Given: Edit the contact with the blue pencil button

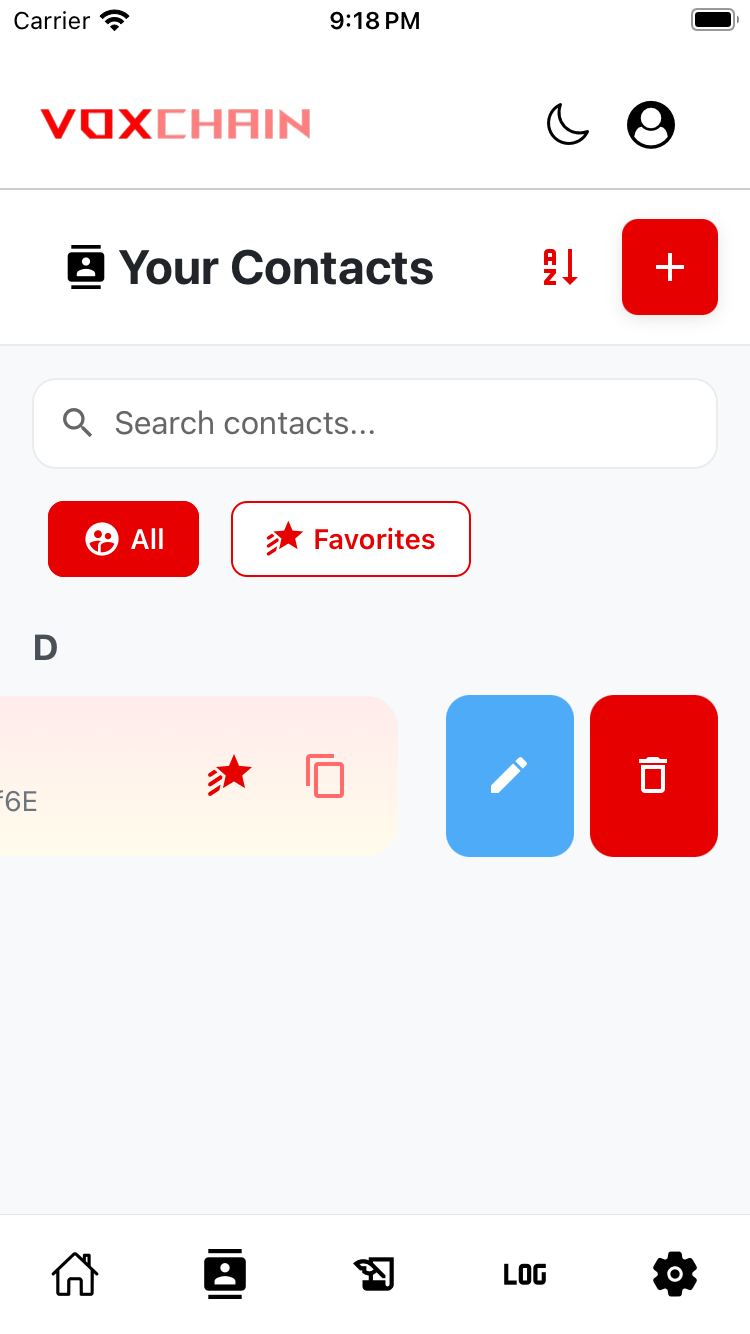Looking at the screenshot, I should click(x=510, y=776).
